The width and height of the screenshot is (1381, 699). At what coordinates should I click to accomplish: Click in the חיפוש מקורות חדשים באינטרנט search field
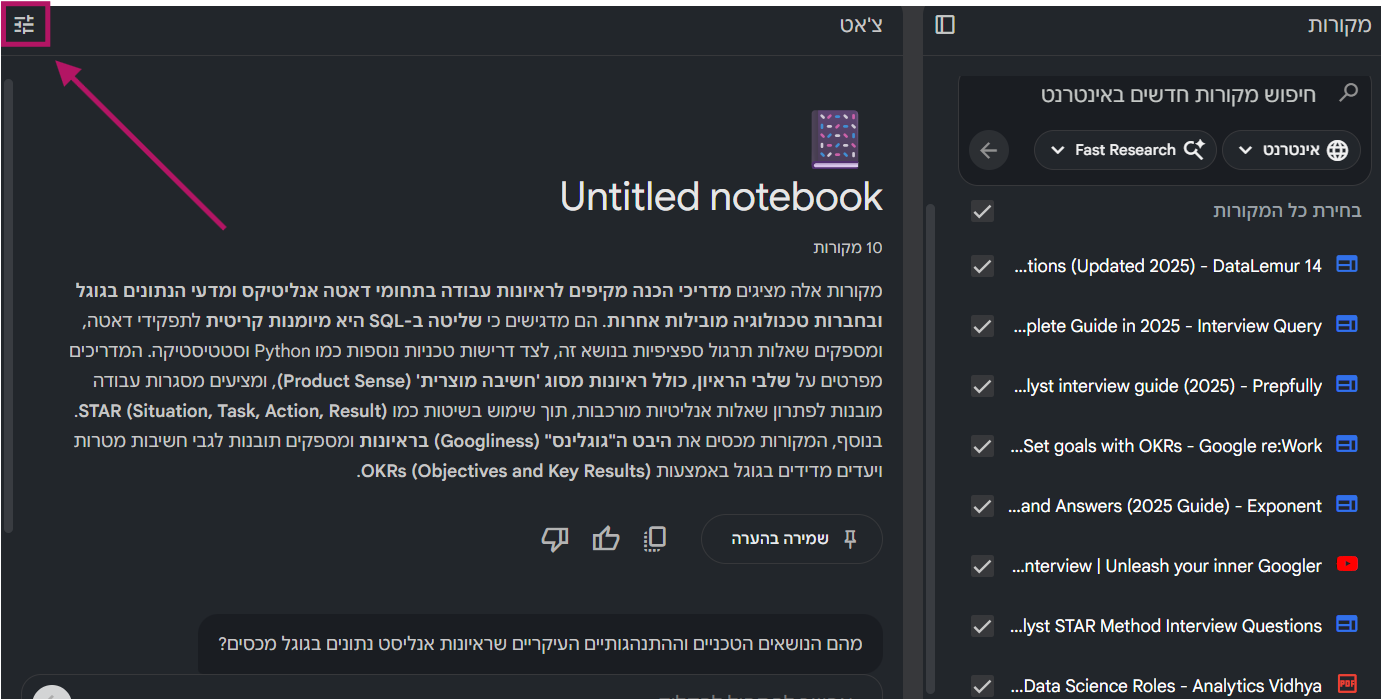tap(1178, 95)
